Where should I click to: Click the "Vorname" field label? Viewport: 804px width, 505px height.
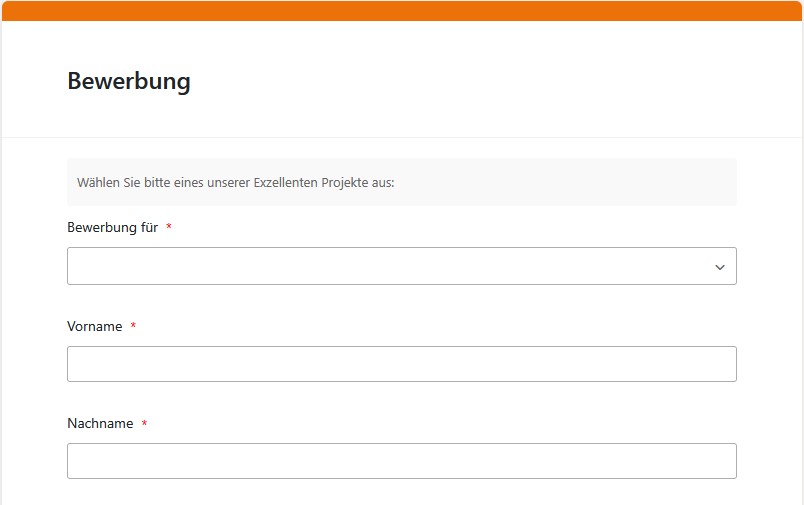[x=94, y=326]
